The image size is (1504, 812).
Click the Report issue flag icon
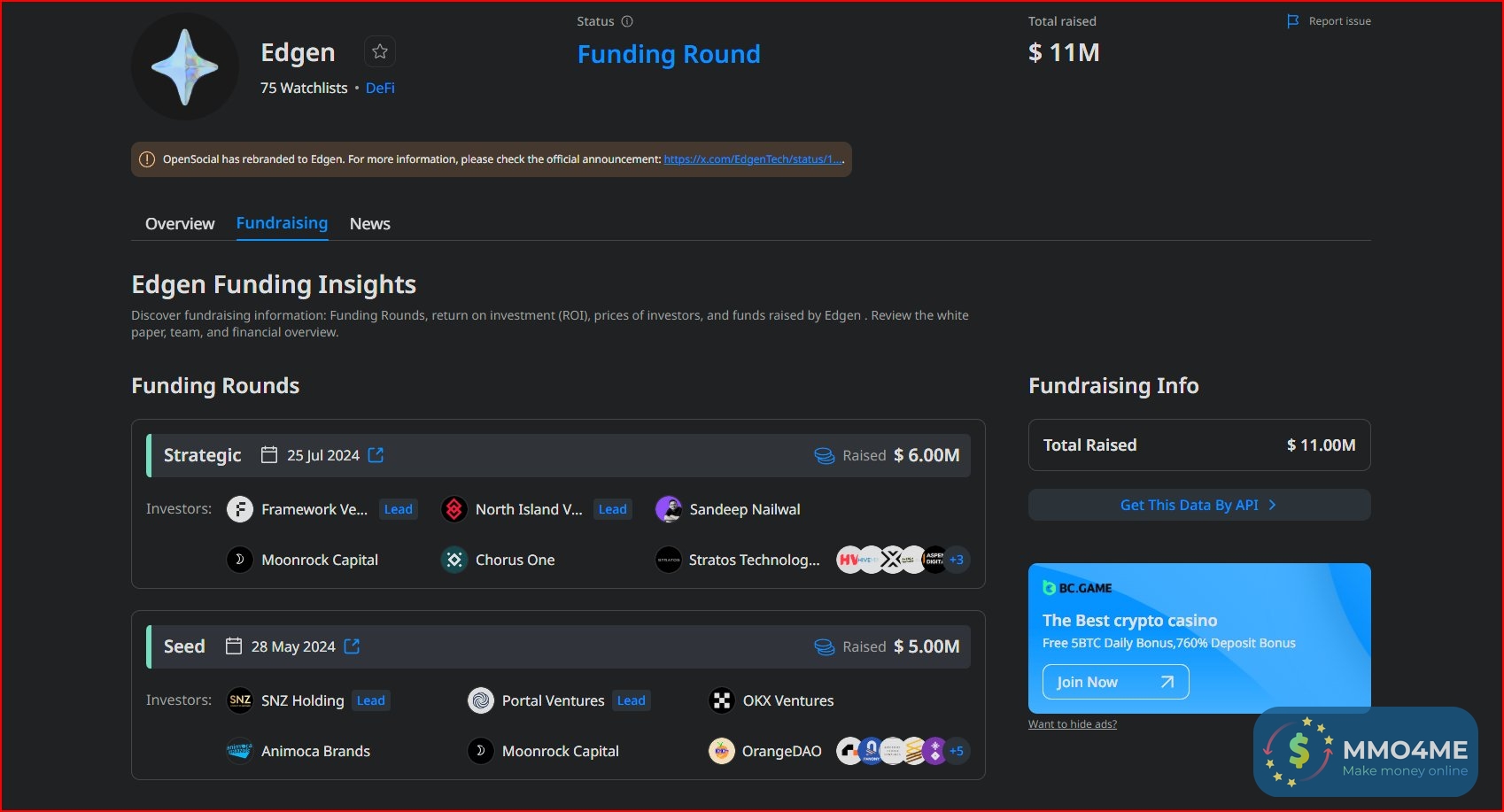pyautogui.click(x=1293, y=21)
